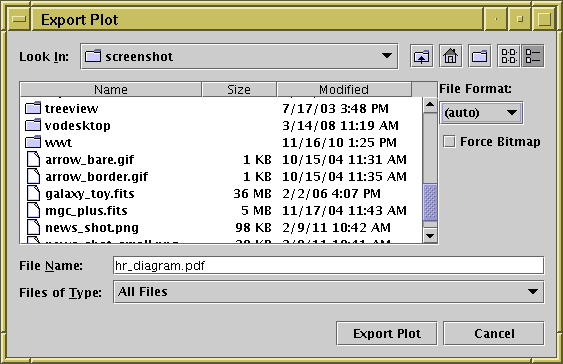Enable the Force Bitmap checkbox

point(449,141)
